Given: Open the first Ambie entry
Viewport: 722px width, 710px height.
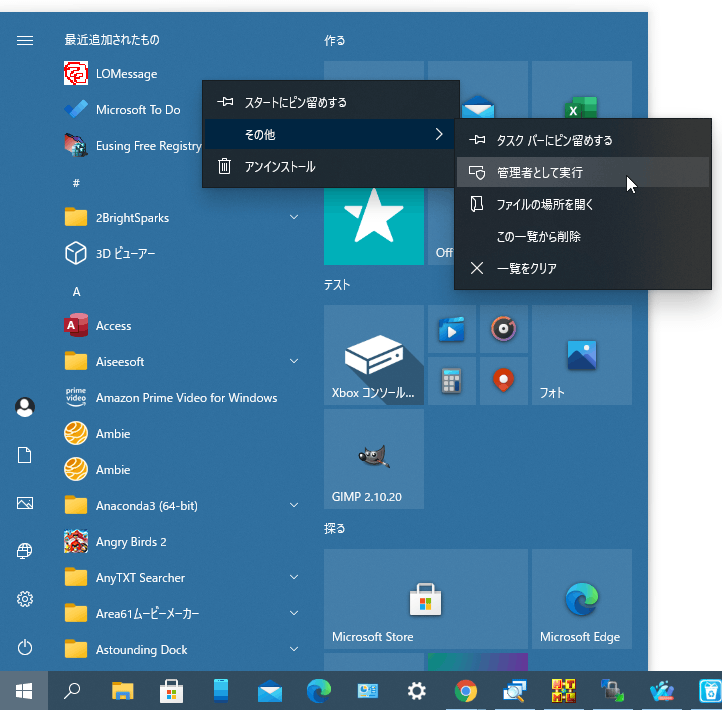Looking at the screenshot, I should [x=182, y=433].
